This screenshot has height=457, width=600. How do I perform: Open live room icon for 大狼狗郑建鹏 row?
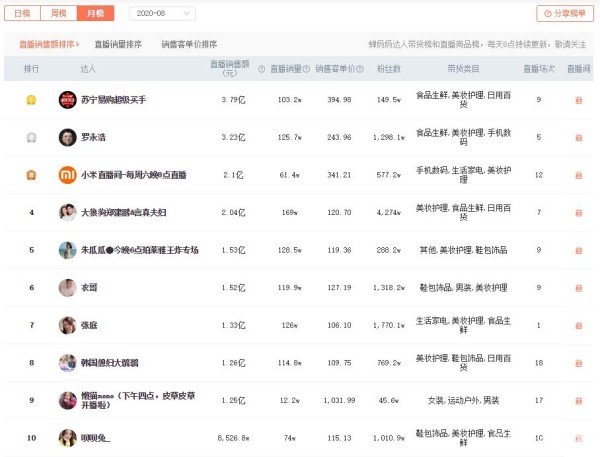pyautogui.click(x=579, y=212)
